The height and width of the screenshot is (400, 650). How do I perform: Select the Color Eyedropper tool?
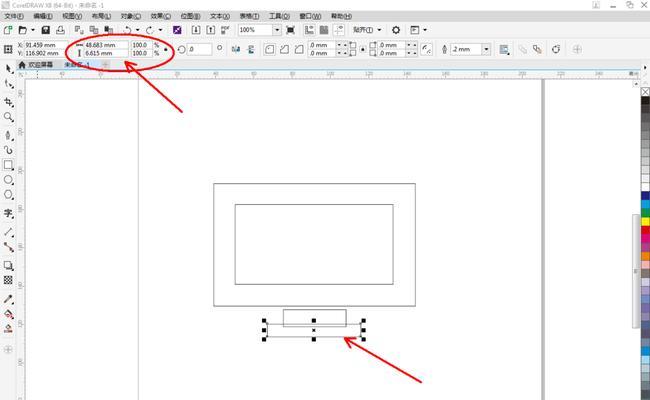click(9, 299)
